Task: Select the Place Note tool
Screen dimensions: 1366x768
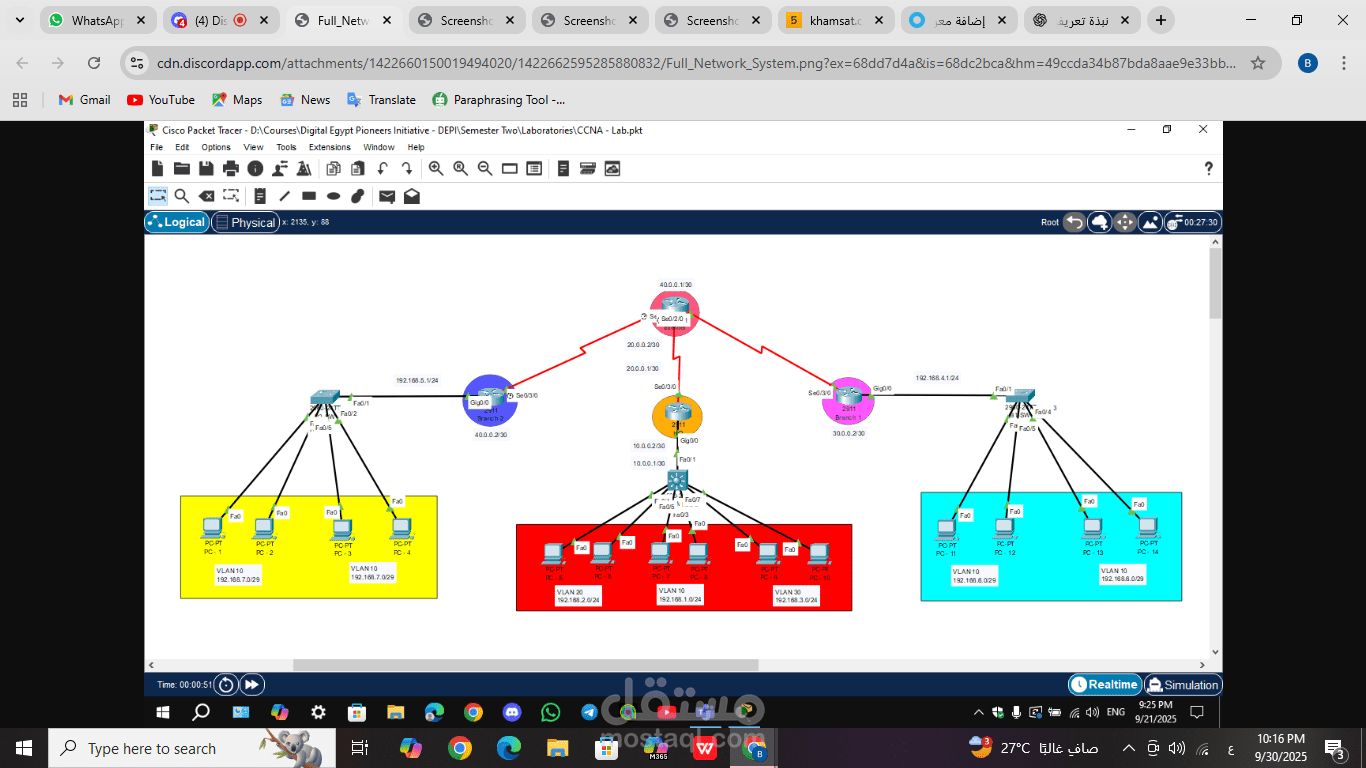Action: click(x=260, y=196)
